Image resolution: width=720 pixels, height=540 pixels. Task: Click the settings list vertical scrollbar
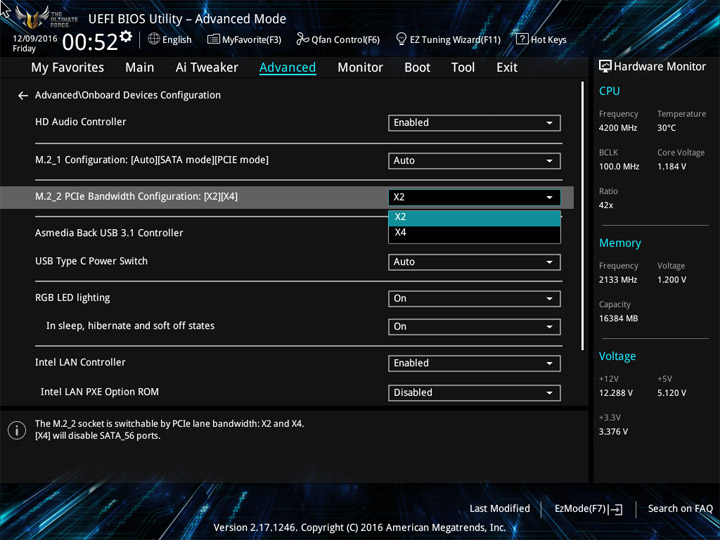(x=583, y=216)
